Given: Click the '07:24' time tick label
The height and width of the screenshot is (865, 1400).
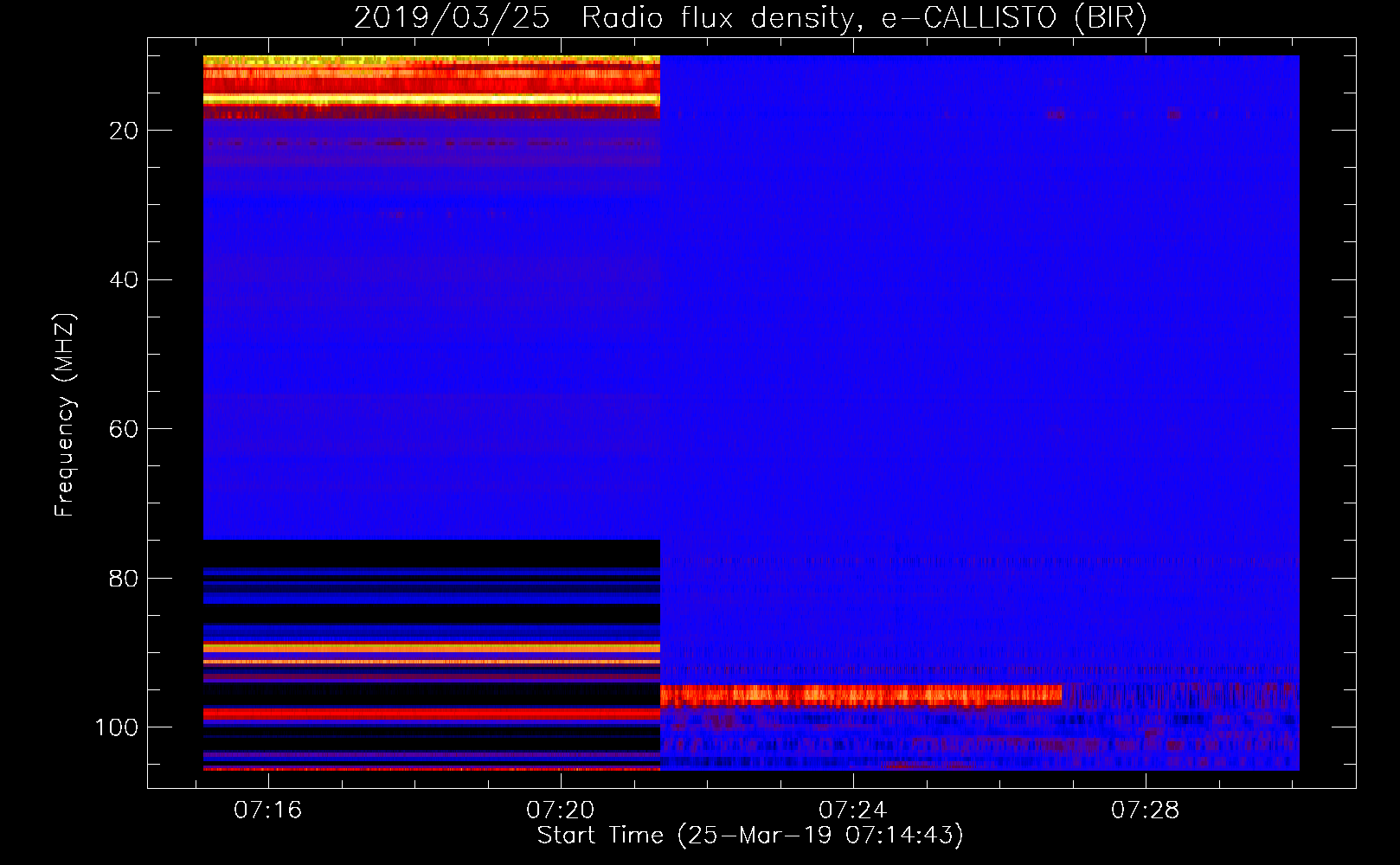Looking at the screenshot, I should 853,810.
